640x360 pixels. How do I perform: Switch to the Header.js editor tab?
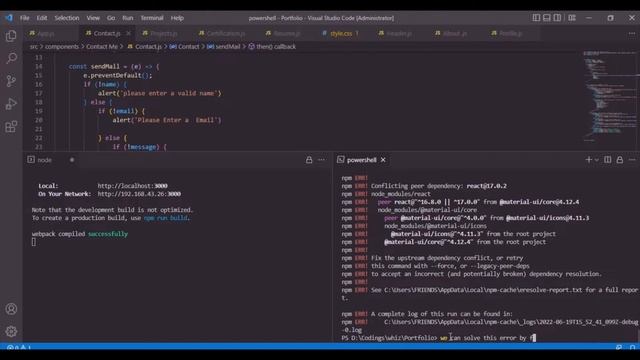pos(399,33)
